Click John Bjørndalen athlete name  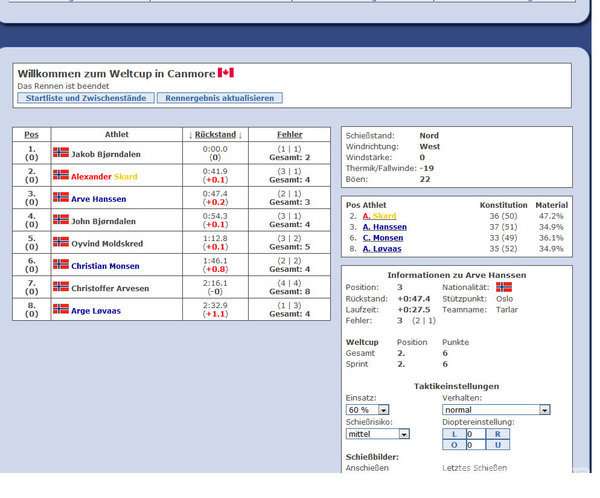[103, 221]
